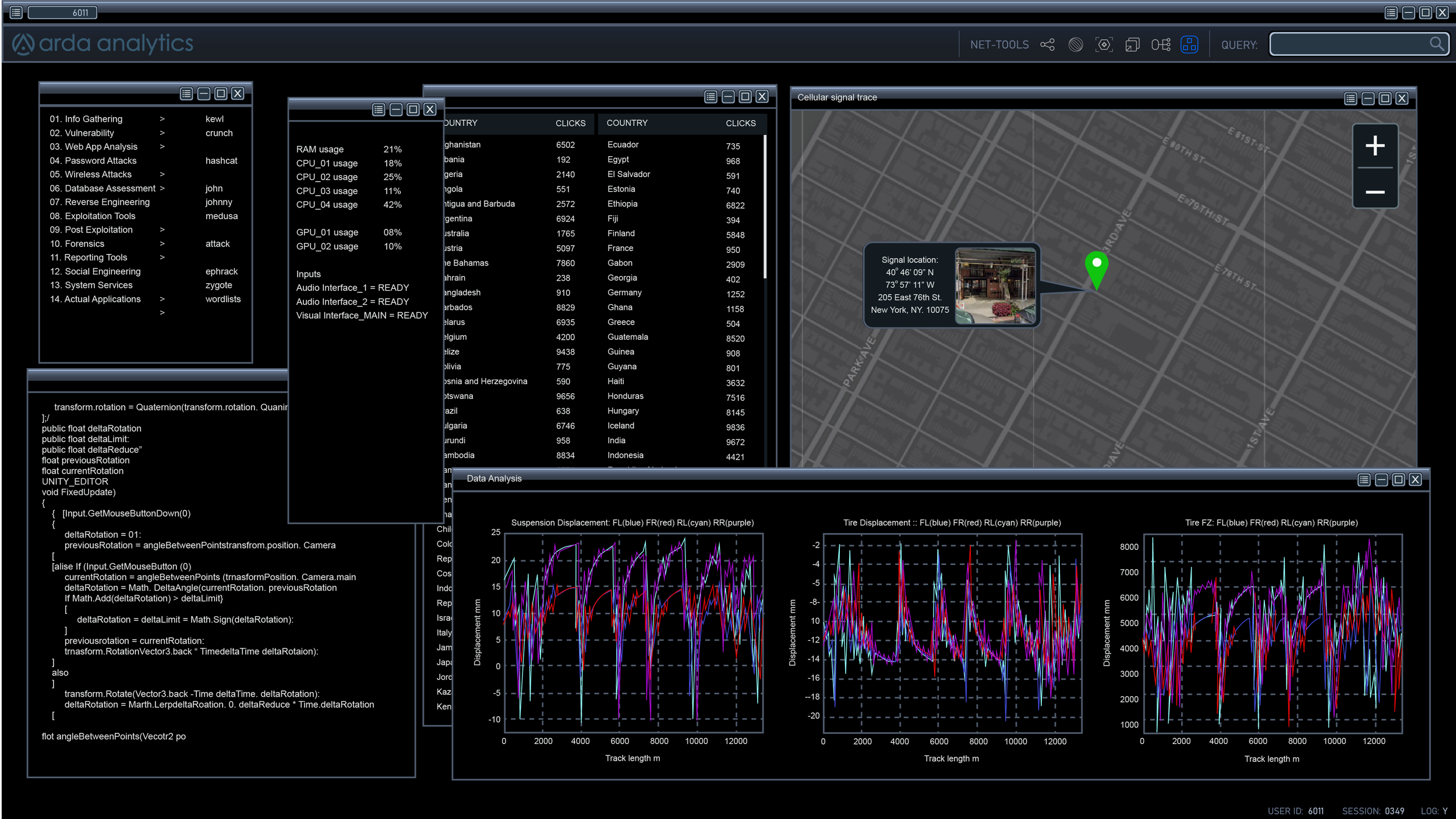Select 08. Exploitation Tools menu entry
The height and width of the screenshot is (819, 1456).
93,216
